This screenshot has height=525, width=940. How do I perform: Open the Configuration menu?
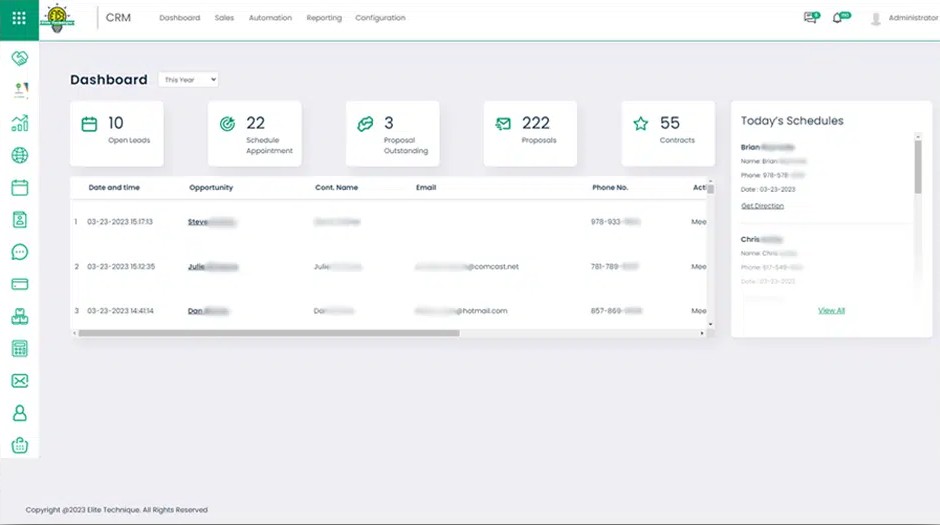(x=380, y=18)
